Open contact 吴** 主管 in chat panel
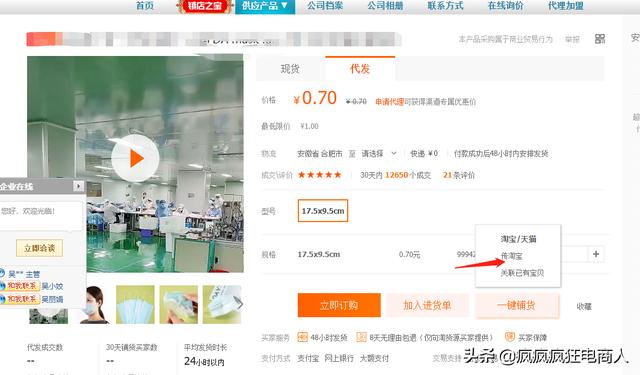 click(x=24, y=274)
